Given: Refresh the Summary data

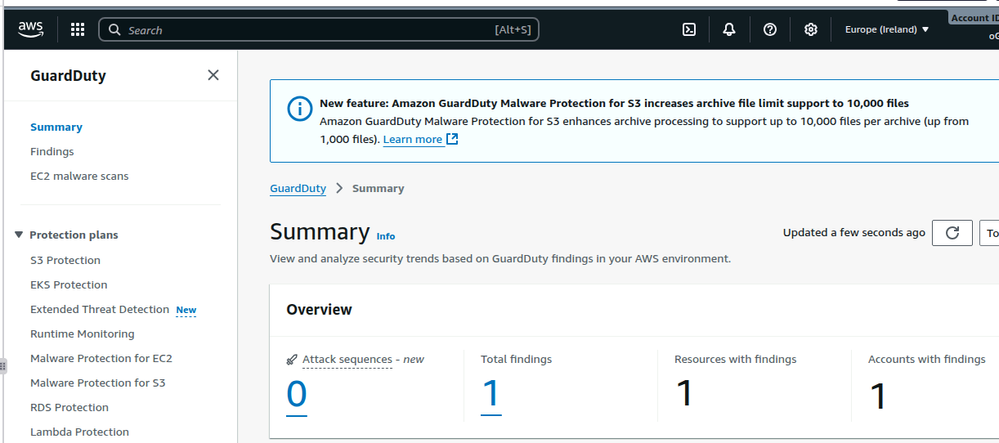Looking at the screenshot, I should [x=952, y=233].
